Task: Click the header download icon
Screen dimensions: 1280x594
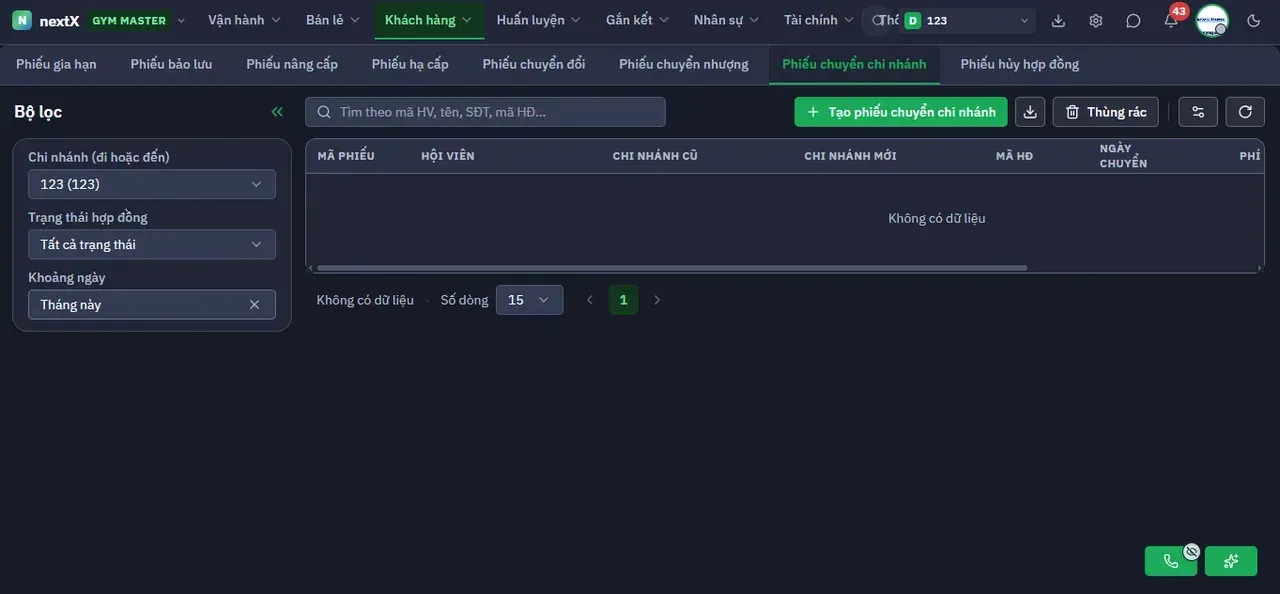Action: [1059, 20]
